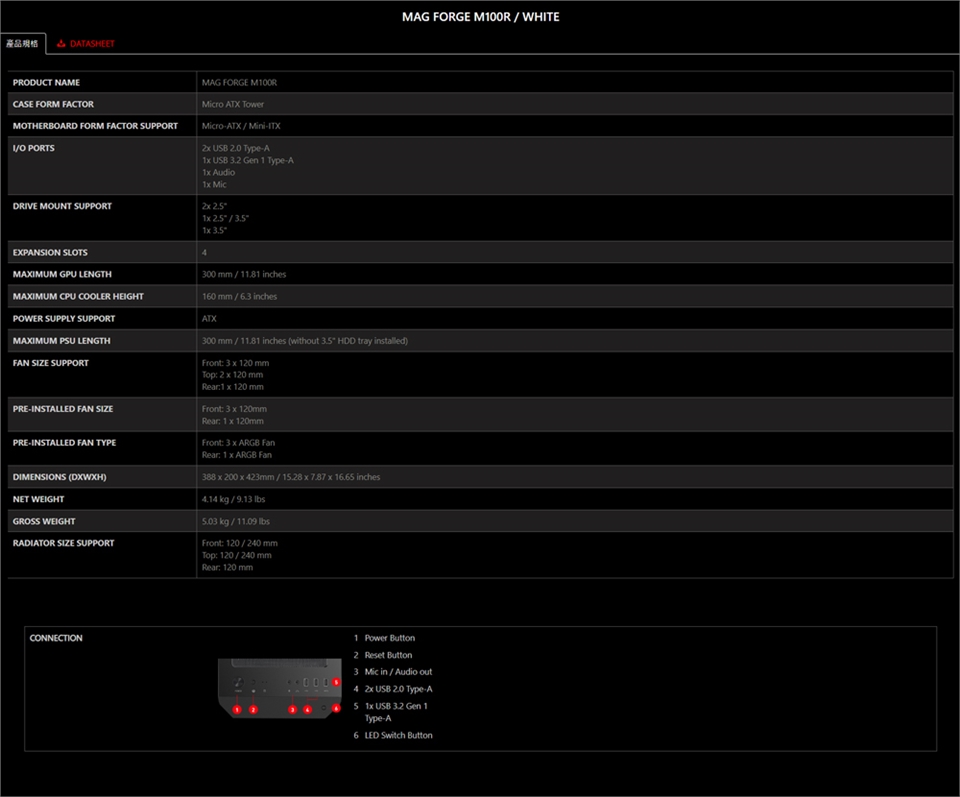The image size is (960, 797).
Task: Select the value 5.03 kg / 11.09 lbs
Action: pos(236,522)
